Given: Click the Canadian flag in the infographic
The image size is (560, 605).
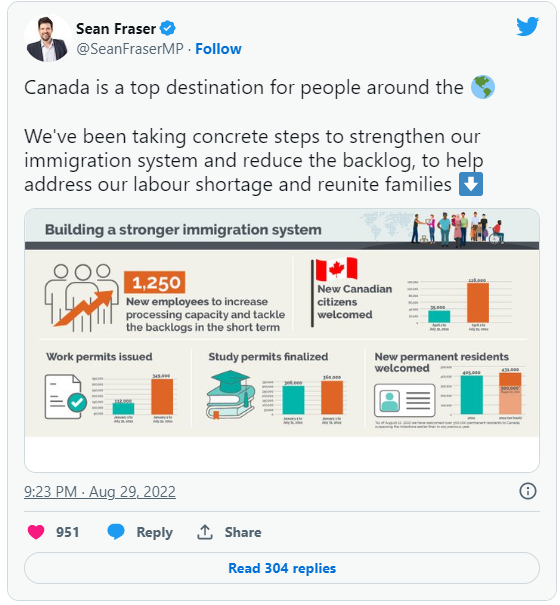Looking at the screenshot, I should click(336, 269).
